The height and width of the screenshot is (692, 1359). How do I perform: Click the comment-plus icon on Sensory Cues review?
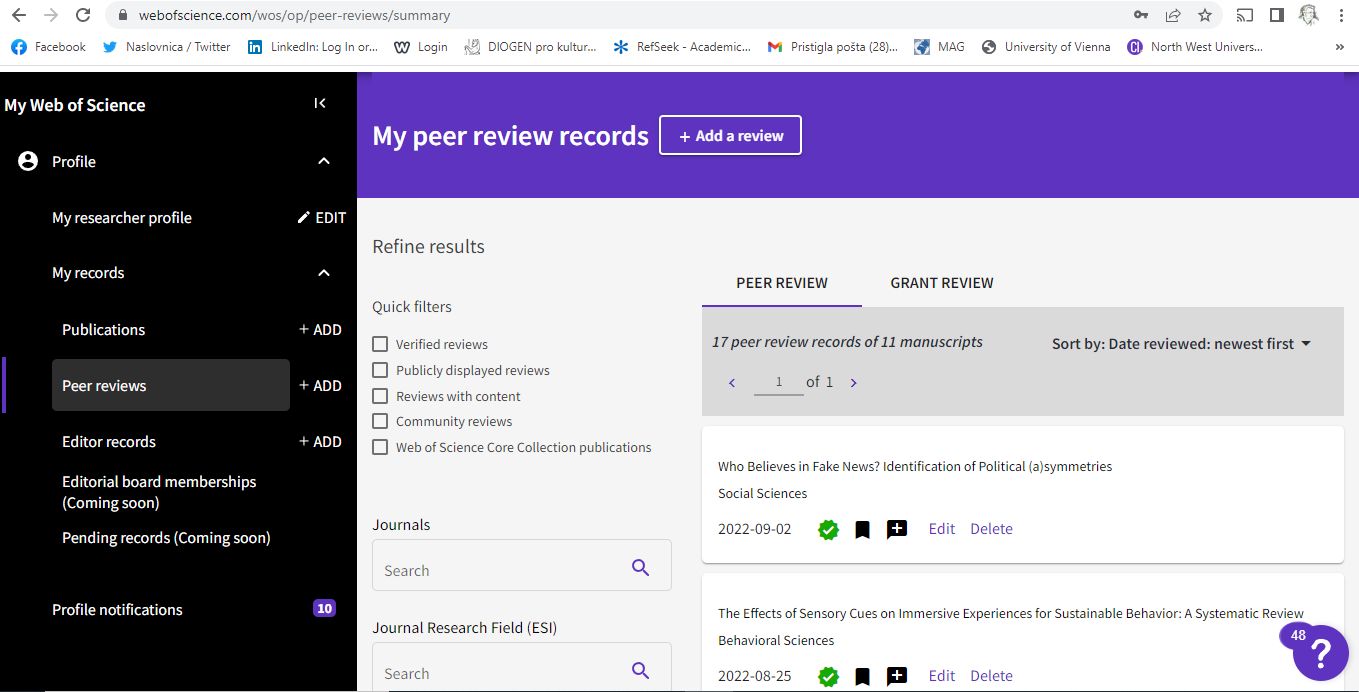pyautogui.click(x=897, y=676)
